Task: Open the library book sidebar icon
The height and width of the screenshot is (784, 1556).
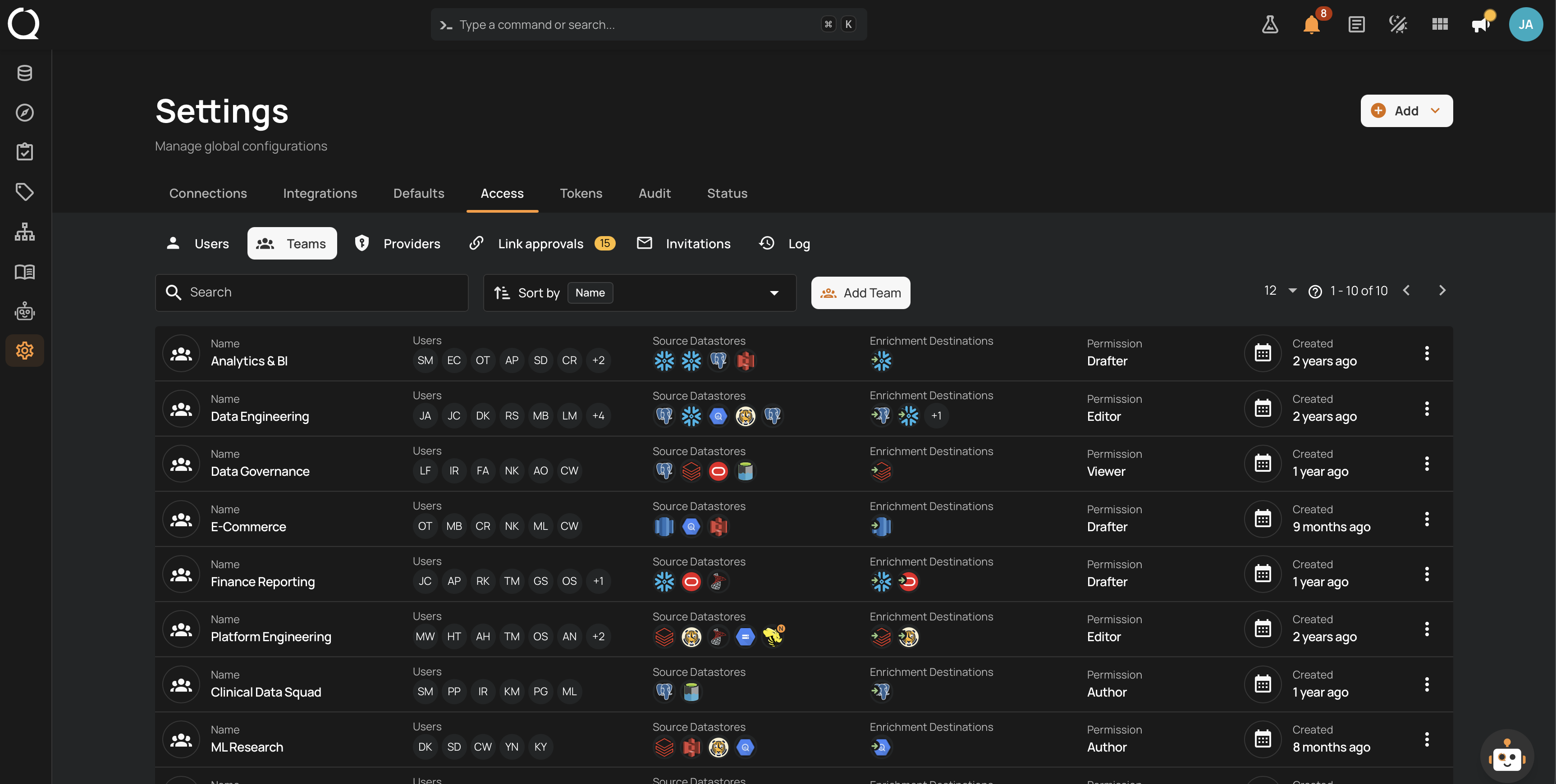Action: pyautogui.click(x=25, y=271)
